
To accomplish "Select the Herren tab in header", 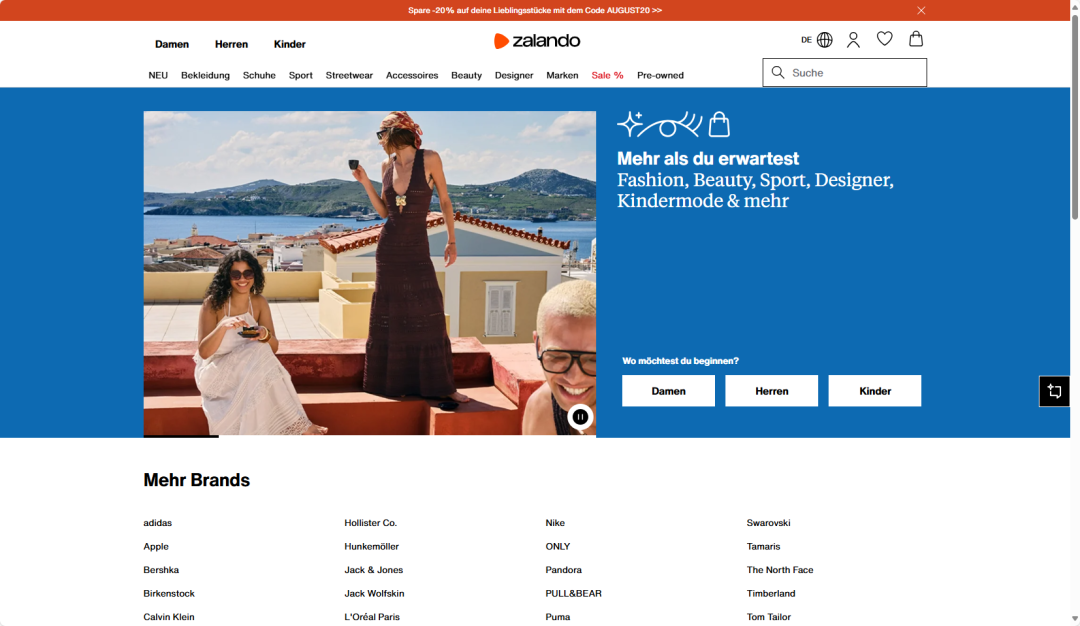I will pyautogui.click(x=231, y=44).
